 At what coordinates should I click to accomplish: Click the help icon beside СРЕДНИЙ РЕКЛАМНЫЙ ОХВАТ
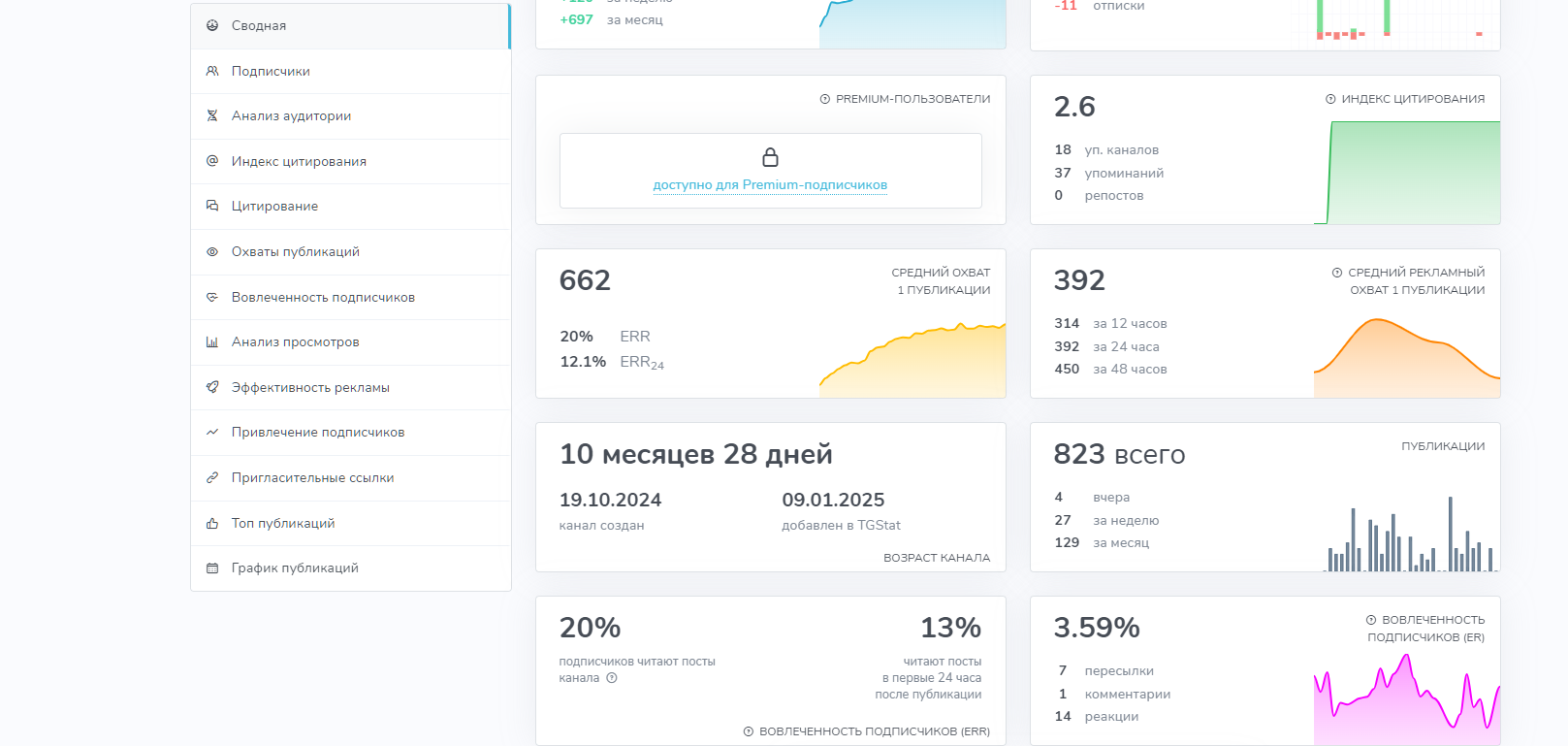[1337, 273]
